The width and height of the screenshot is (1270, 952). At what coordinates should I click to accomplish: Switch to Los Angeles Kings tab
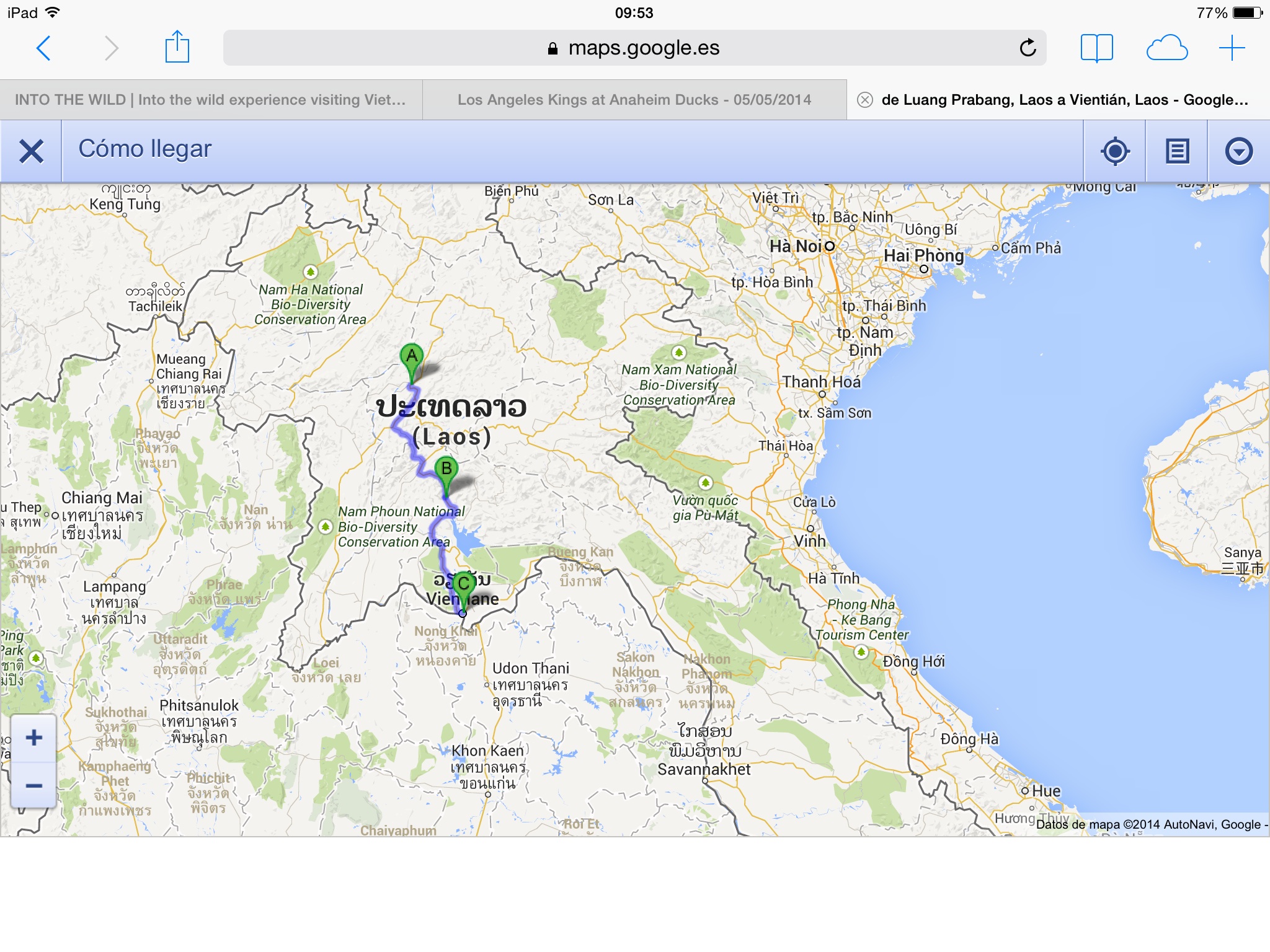[634, 100]
